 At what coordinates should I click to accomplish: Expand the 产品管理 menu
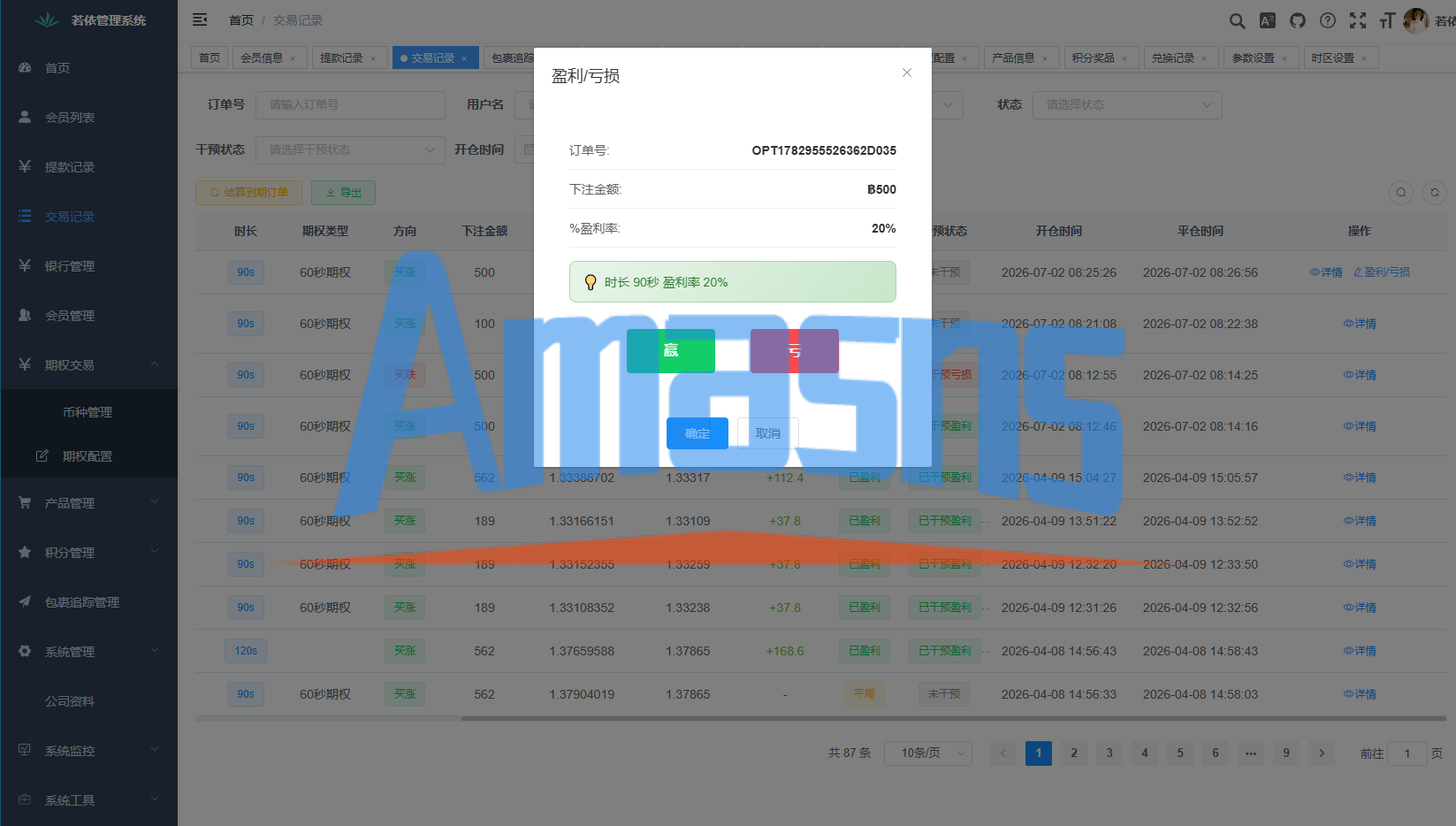pyautogui.click(x=88, y=503)
